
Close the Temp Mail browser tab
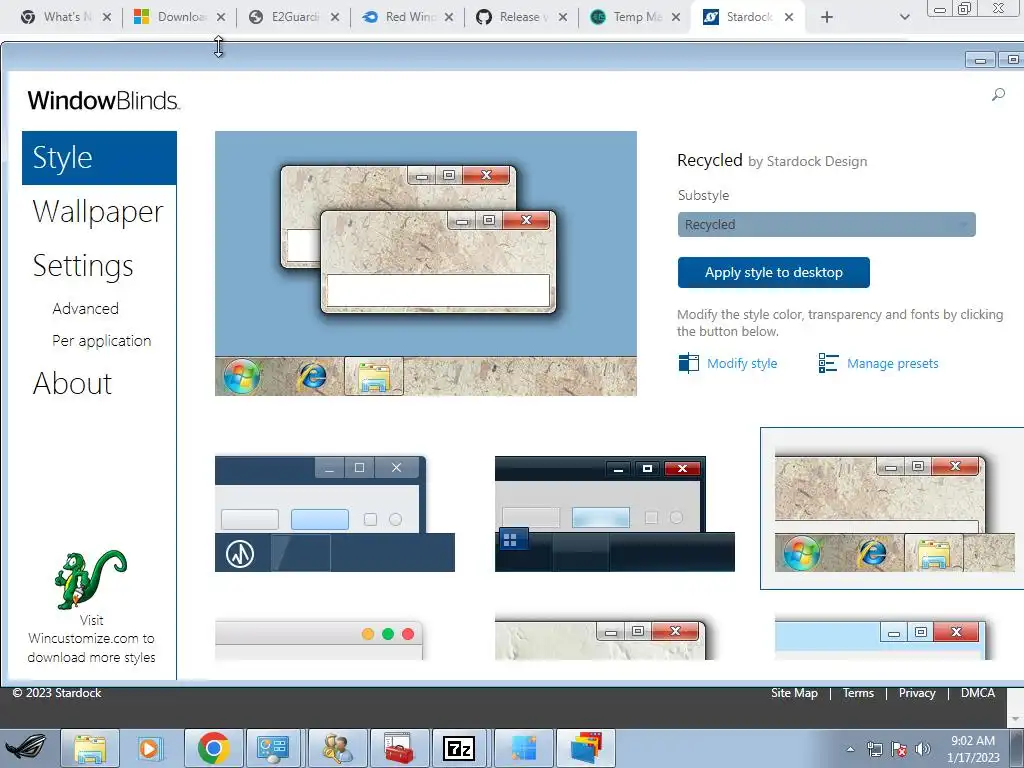676,17
